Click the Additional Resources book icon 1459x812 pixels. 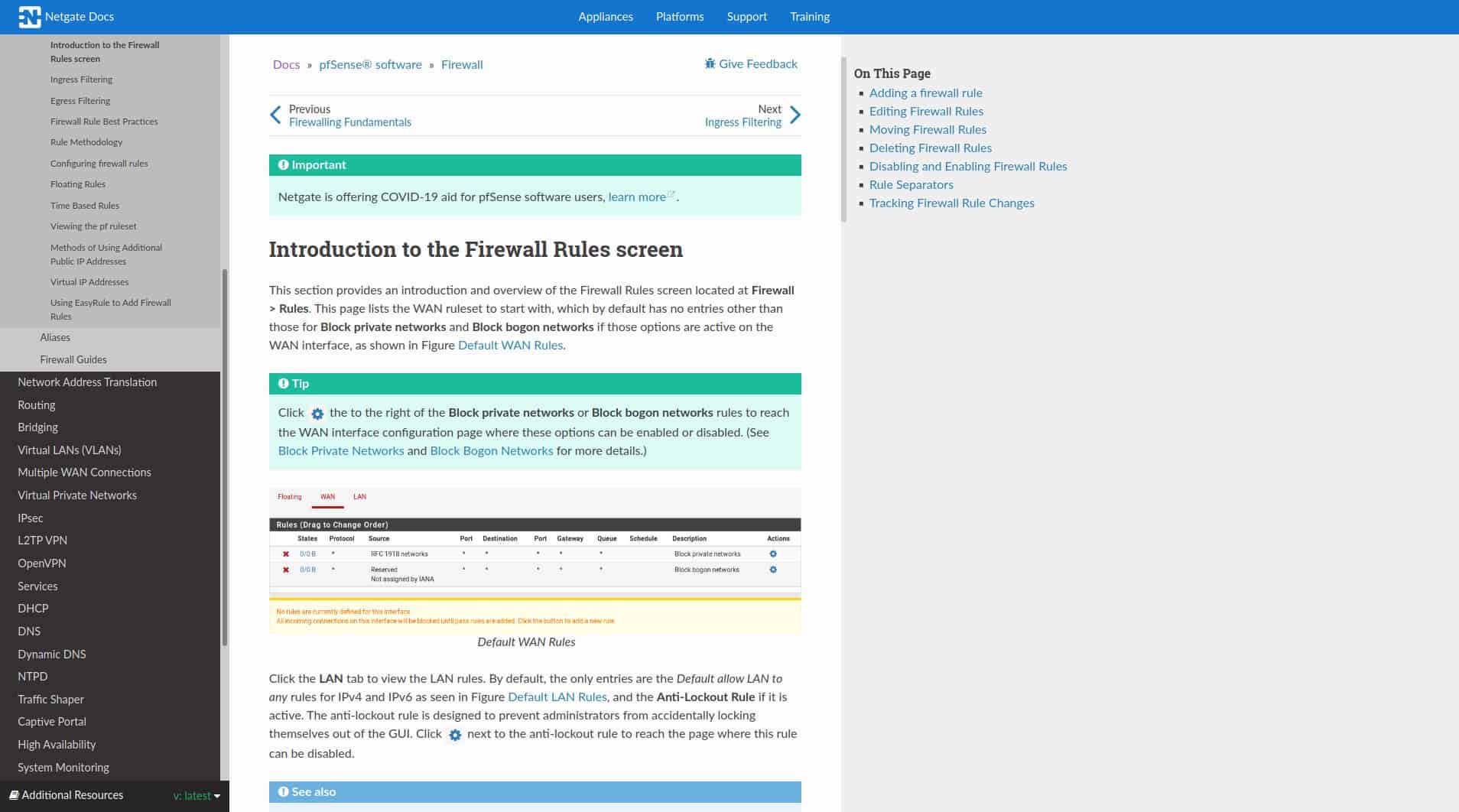[x=14, y=795]
